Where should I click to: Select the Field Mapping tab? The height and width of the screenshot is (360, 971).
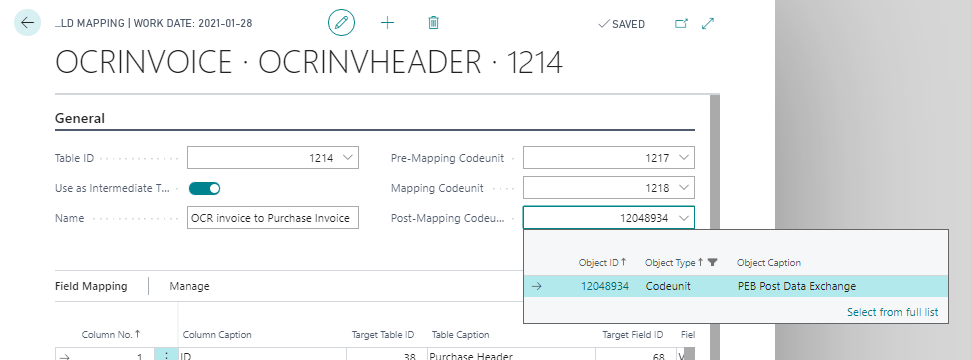pos(91,286)
